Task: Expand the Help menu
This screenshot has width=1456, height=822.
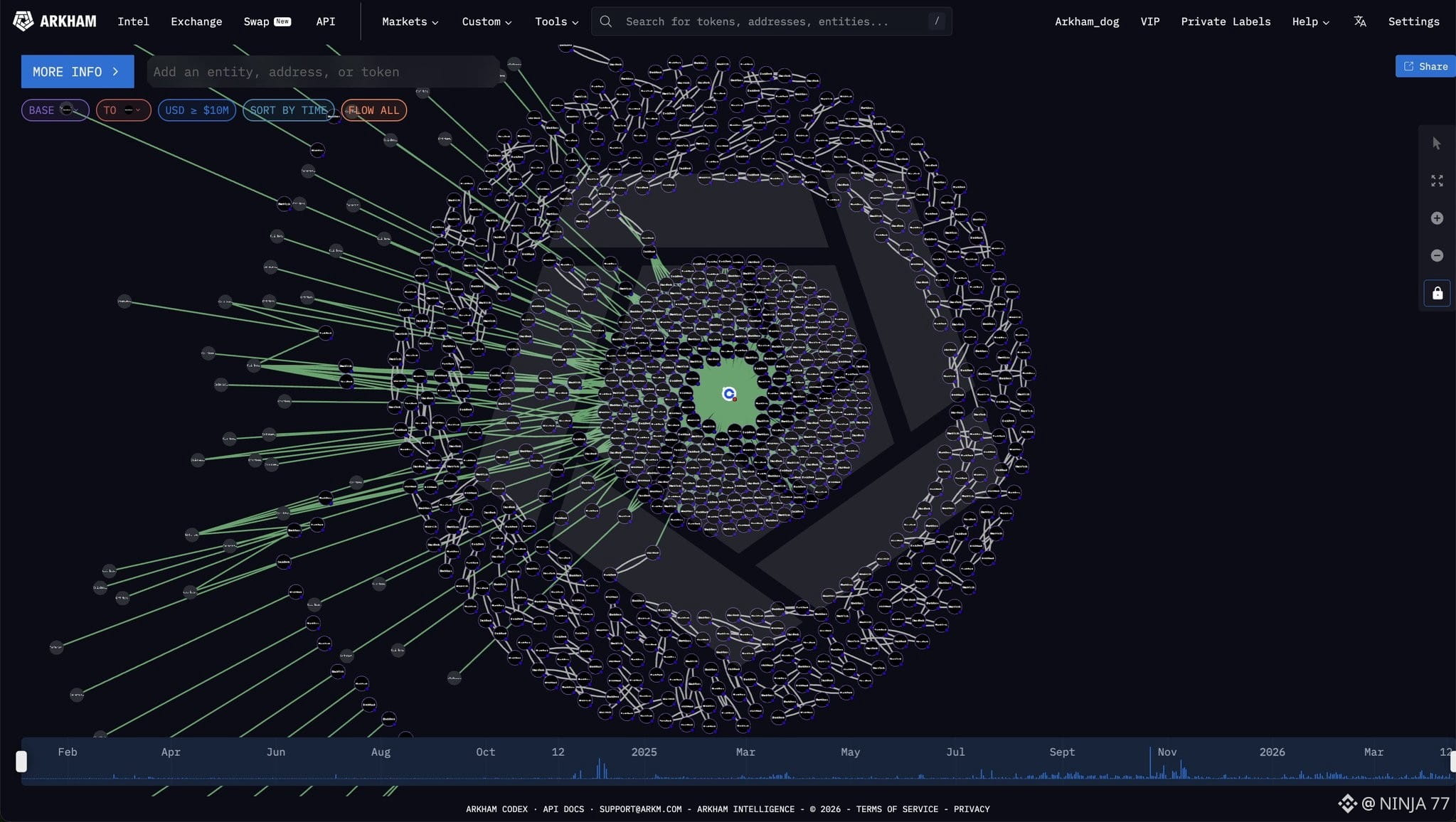Action: point(1311,21)
